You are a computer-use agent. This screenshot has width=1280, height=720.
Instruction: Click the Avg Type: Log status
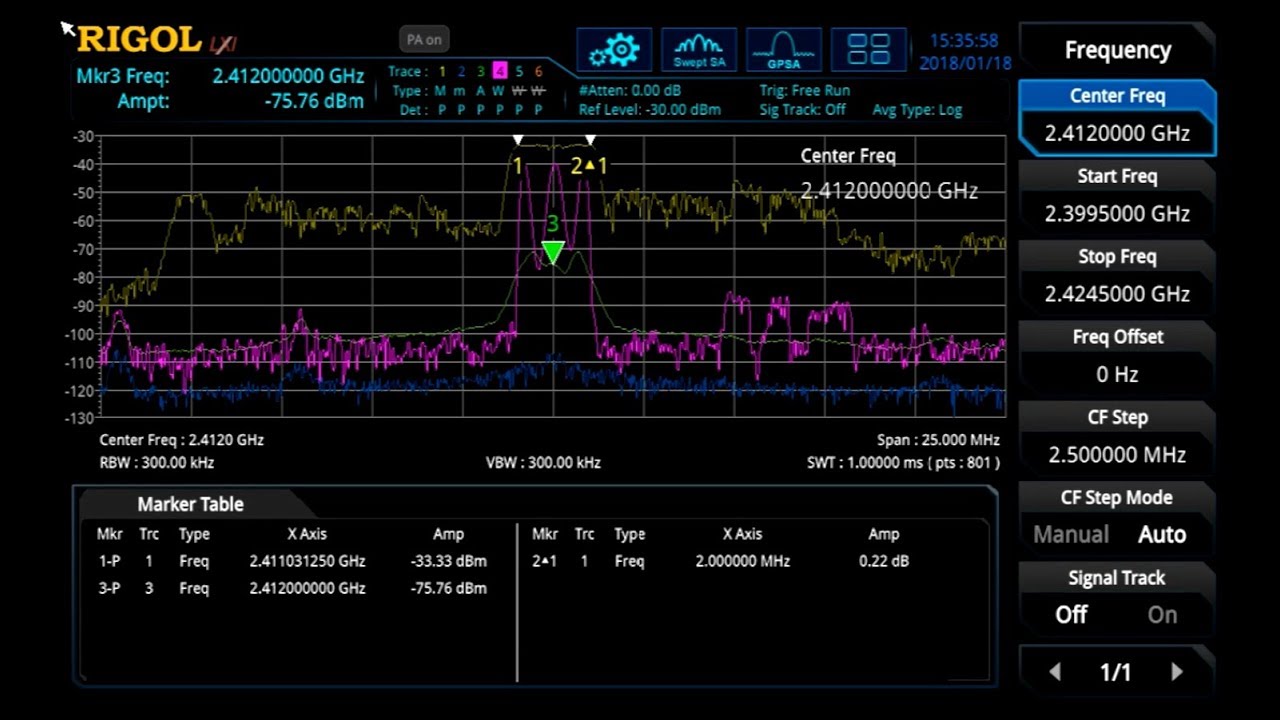pos(917,110)
